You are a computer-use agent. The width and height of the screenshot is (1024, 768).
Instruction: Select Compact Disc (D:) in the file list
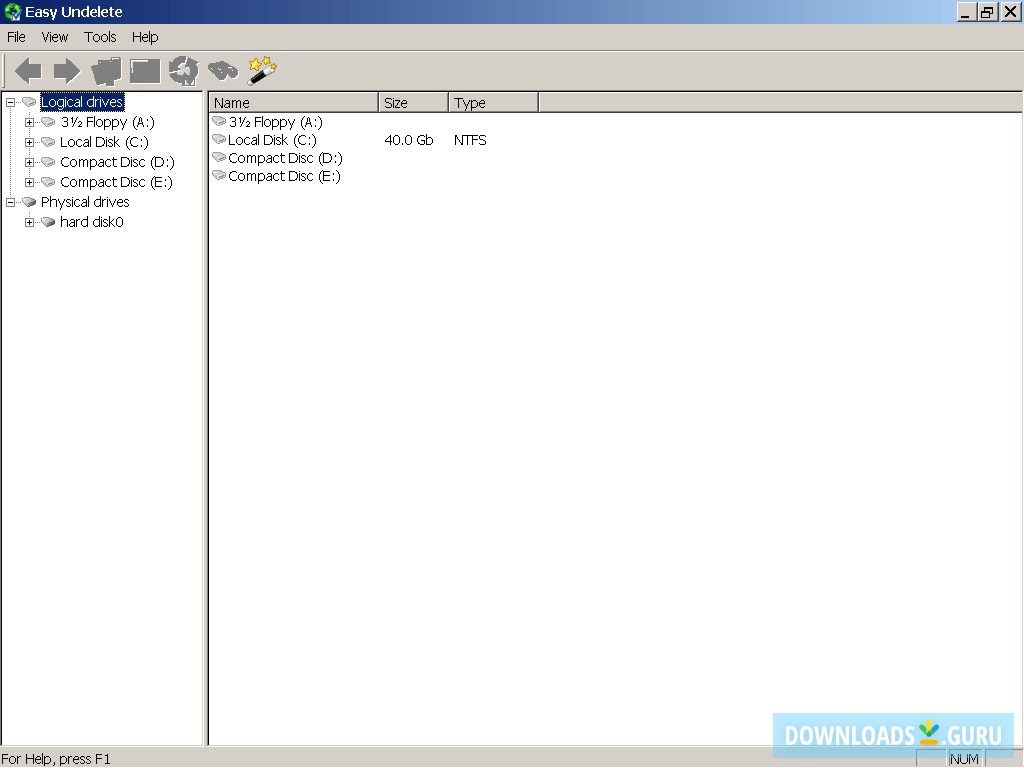point(285,158)
